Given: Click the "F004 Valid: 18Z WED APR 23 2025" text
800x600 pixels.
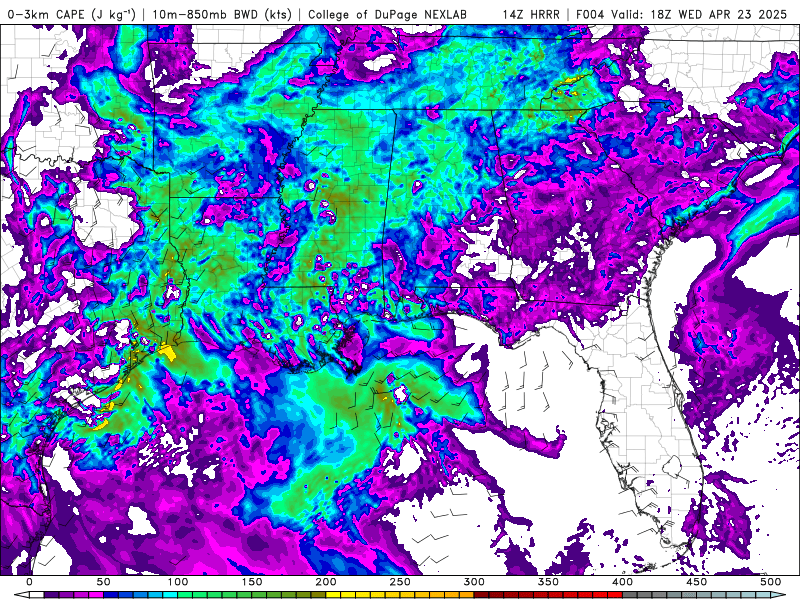Looking at the screenshot, I should pyautogui.click(x=682, y=14).
